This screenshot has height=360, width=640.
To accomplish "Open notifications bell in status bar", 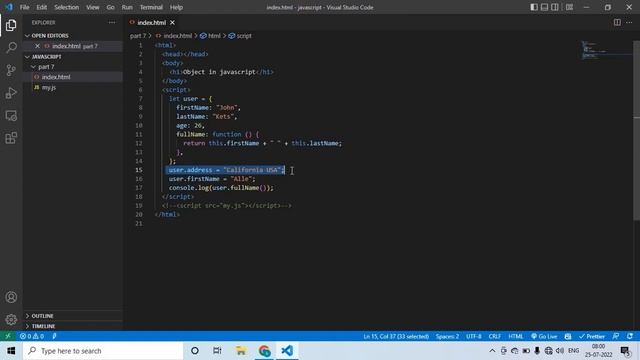I will (630, 336).
